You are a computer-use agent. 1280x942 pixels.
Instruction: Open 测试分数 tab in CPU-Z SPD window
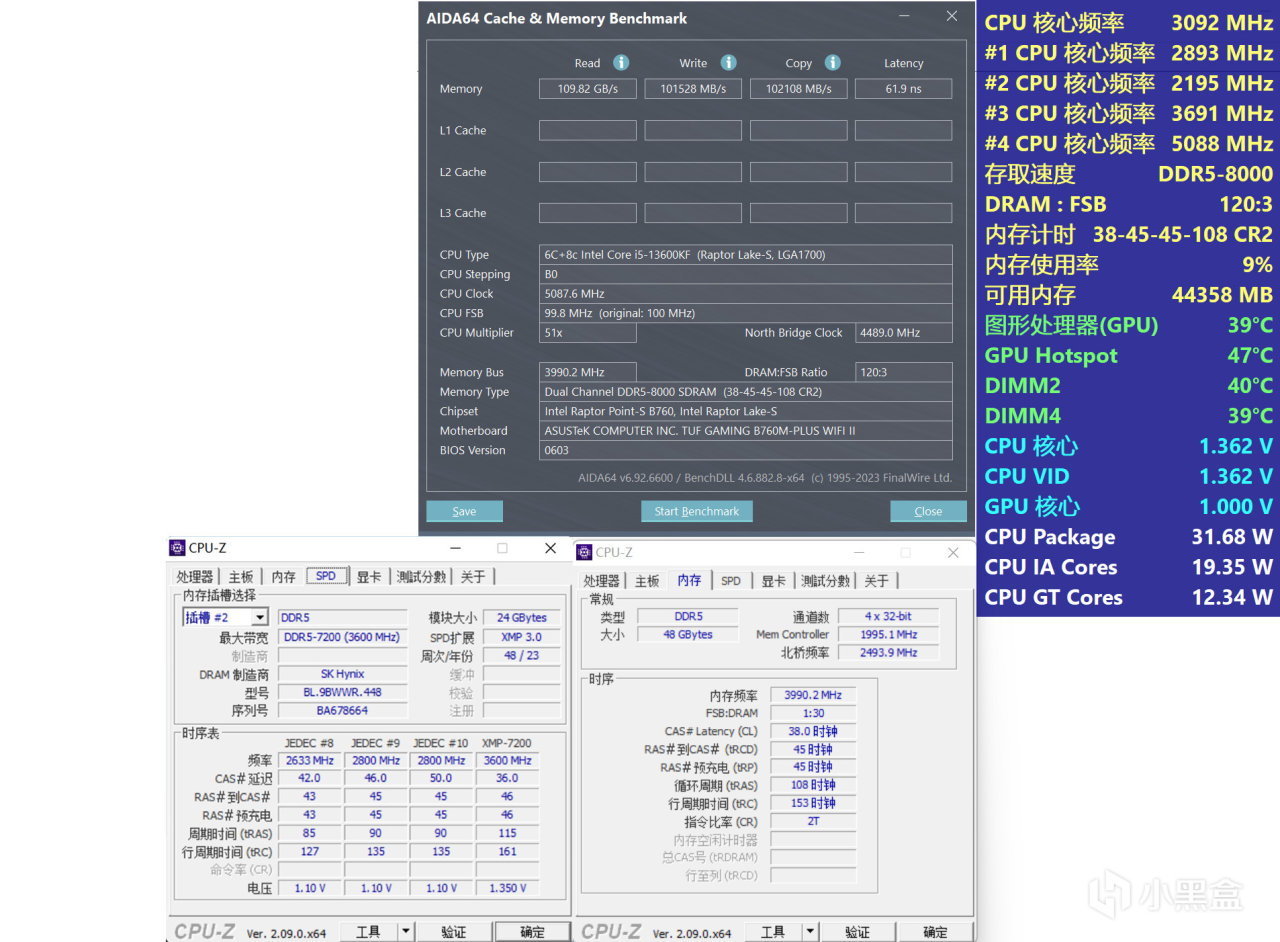coord(420,577)
